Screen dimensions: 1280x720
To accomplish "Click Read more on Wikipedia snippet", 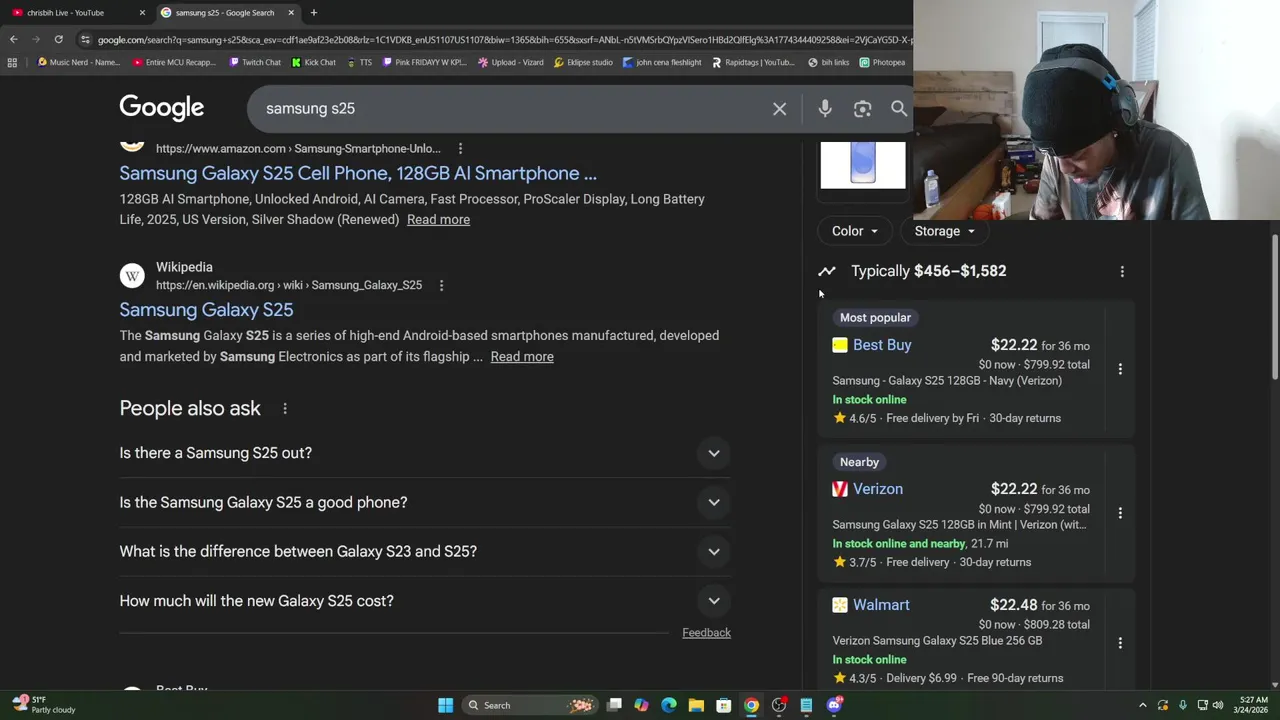I will (x=522, y=357).
